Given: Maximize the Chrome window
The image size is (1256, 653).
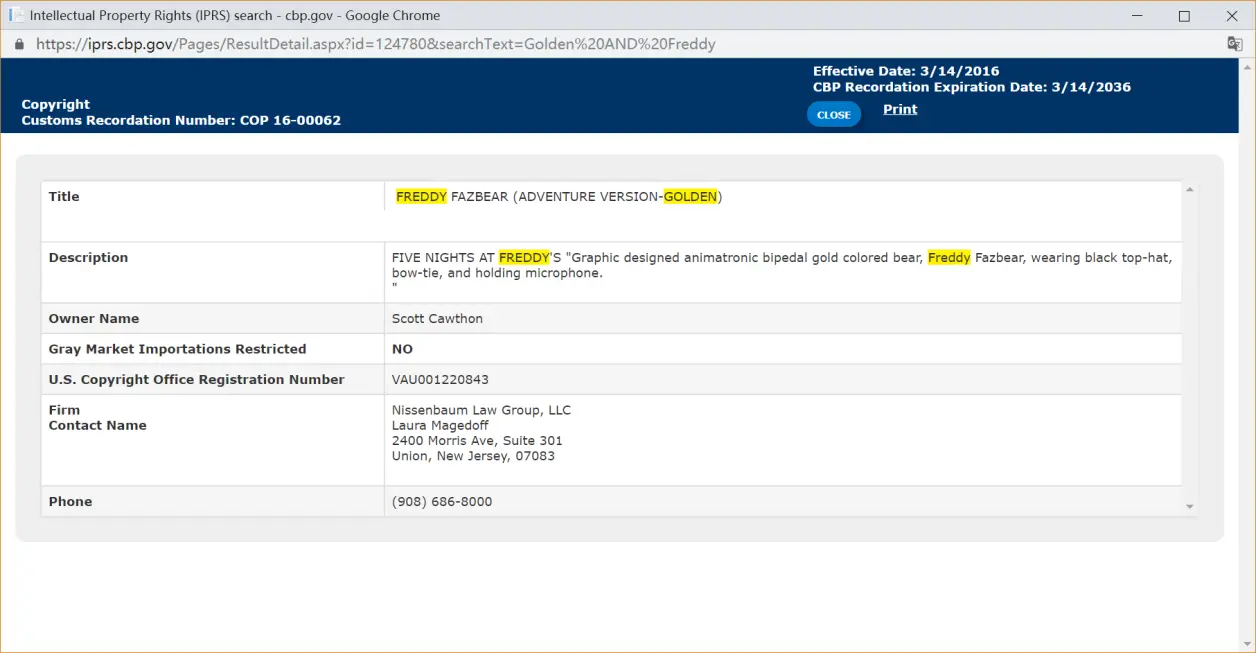Looking at the screenshot, I should (x=1184, y=16).
